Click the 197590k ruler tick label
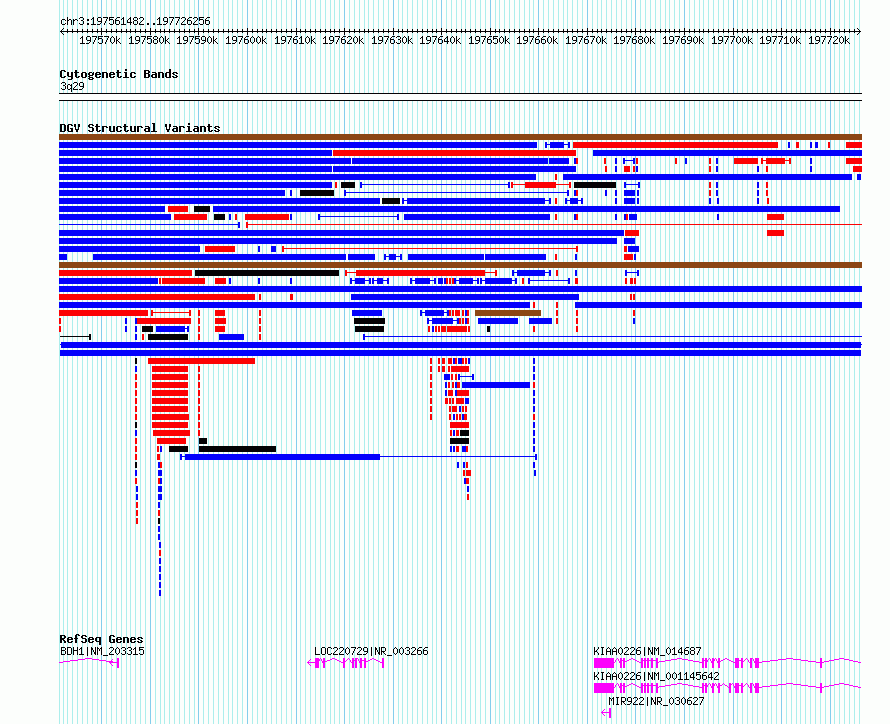 [x=197, y=40]
